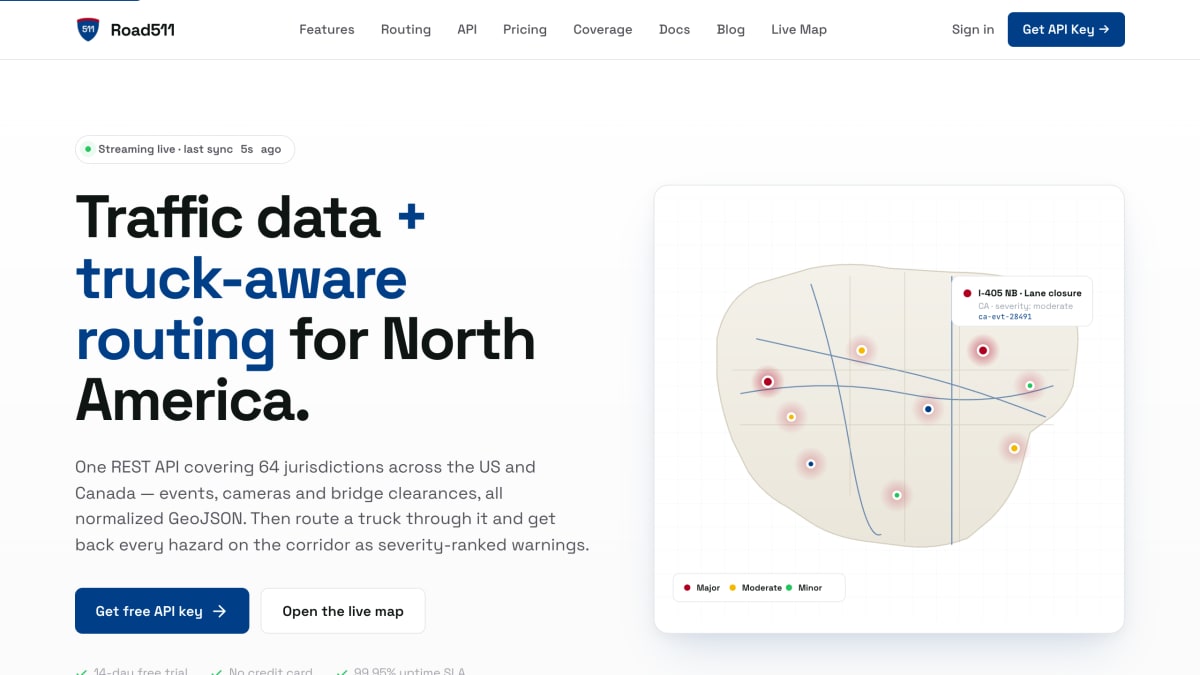Screen dimensions: 1200x675
Task: Open the Coverage nav item
Action: pos(603,30)
